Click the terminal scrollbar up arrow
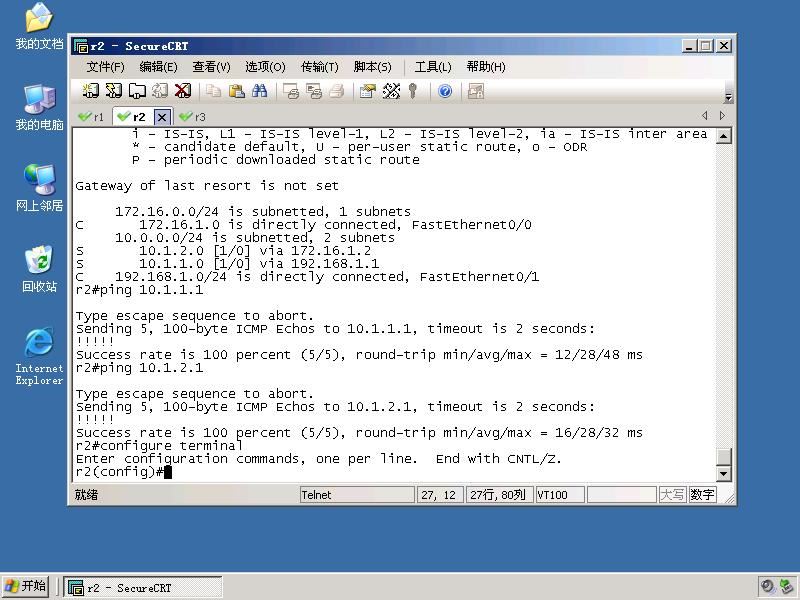This screenshot has width=800, height=600. coord(723,136)
